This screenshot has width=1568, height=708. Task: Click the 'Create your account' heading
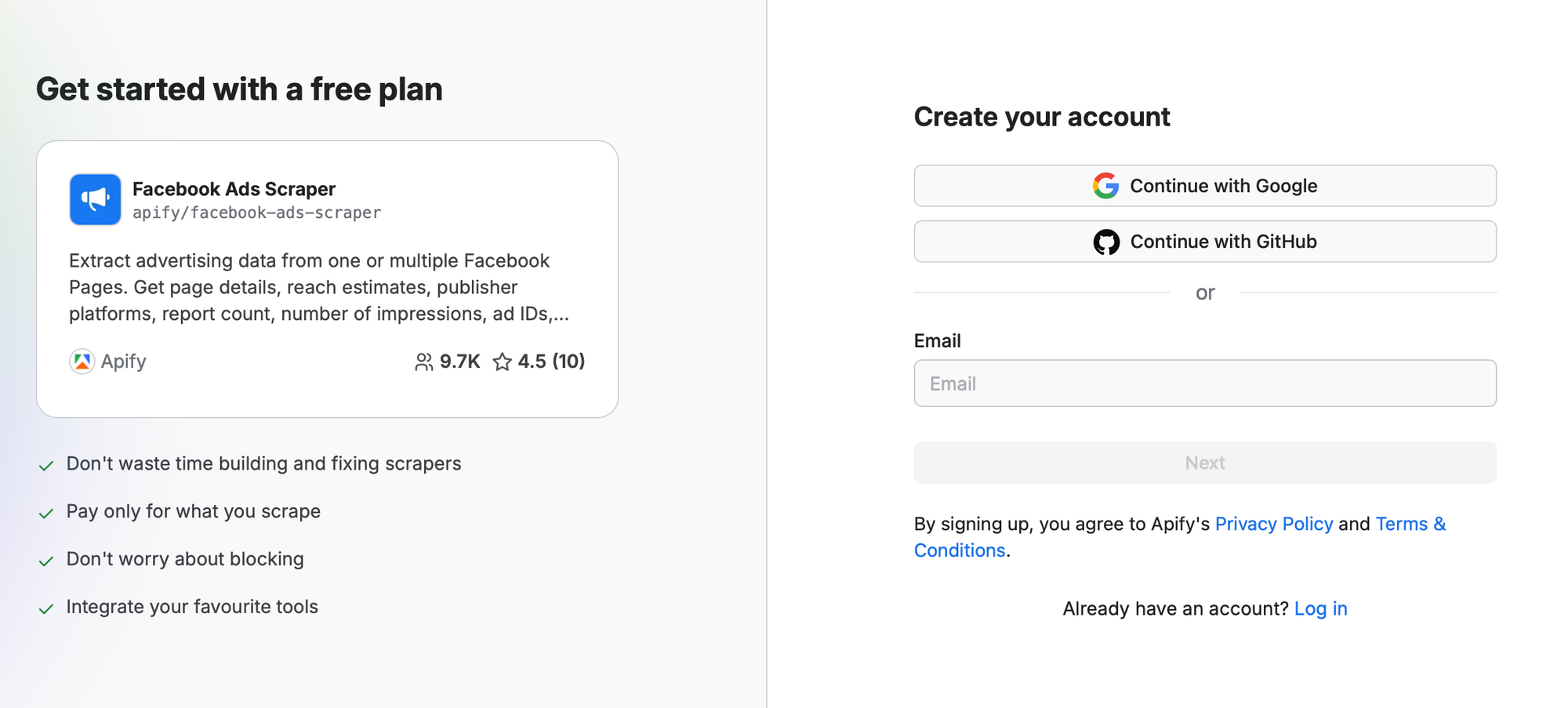click(x=1042, y=116)
